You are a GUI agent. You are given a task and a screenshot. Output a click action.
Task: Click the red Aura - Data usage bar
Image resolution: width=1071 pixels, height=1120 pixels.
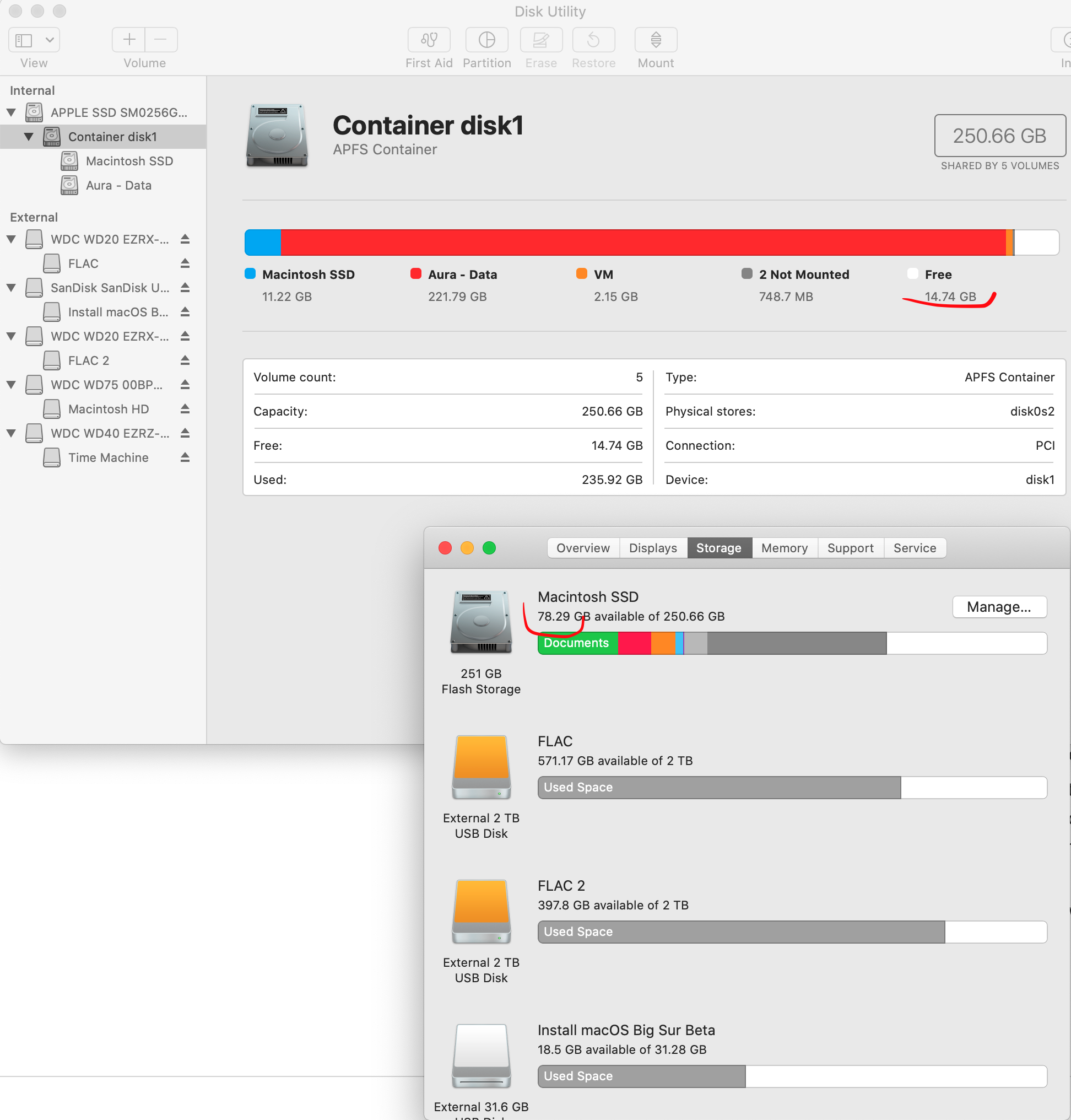click(642, 243)
